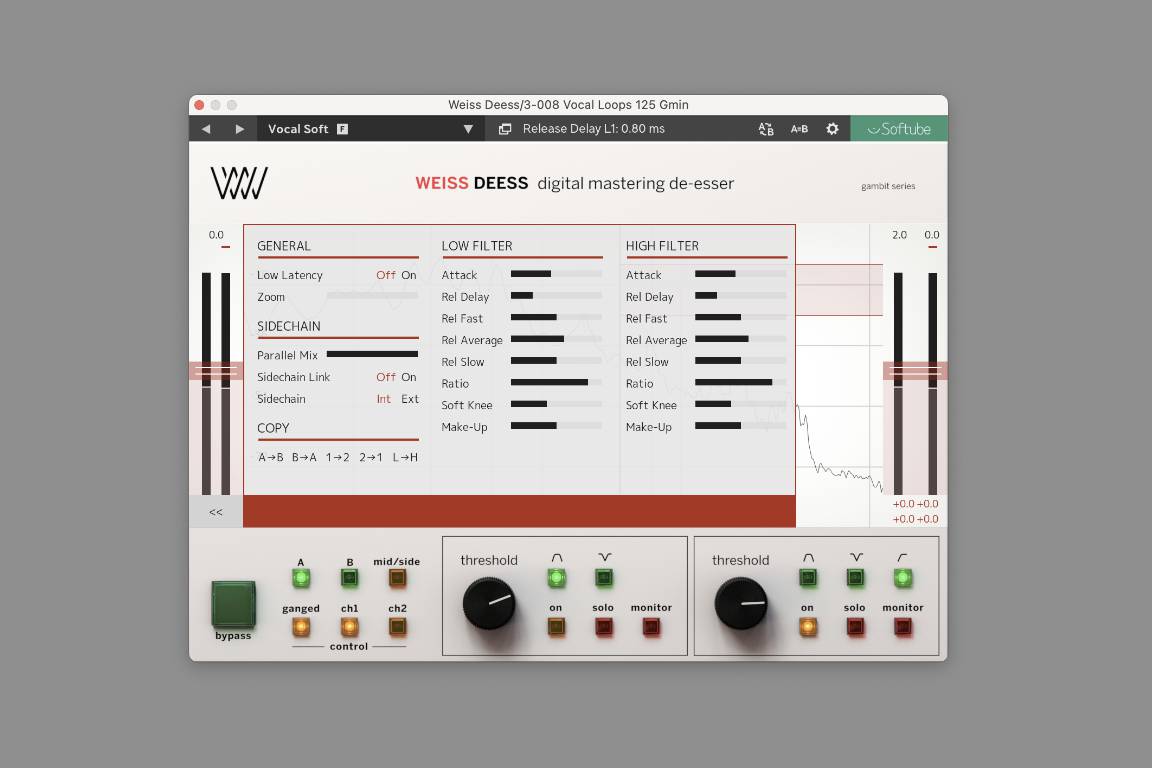Click the A=B copy icon

coord(799,129)
